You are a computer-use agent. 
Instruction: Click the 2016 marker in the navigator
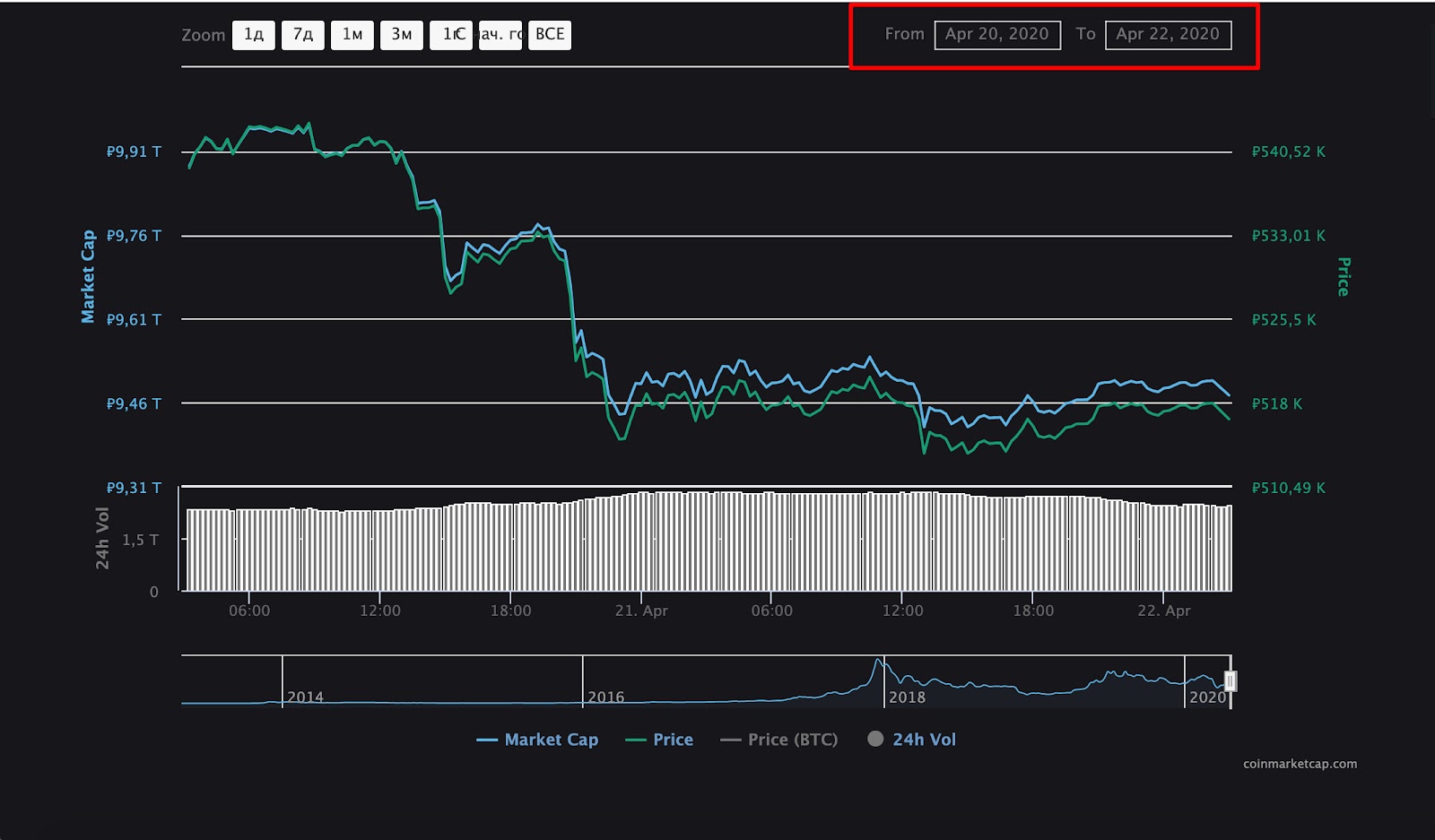pos(605,697)
